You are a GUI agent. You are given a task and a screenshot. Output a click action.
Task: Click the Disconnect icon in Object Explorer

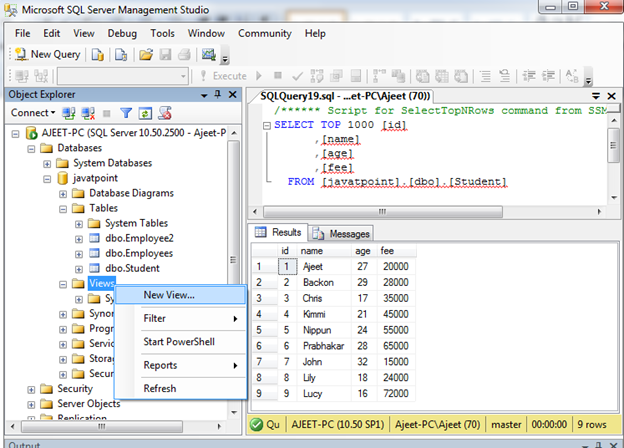[x=88, y=113]
